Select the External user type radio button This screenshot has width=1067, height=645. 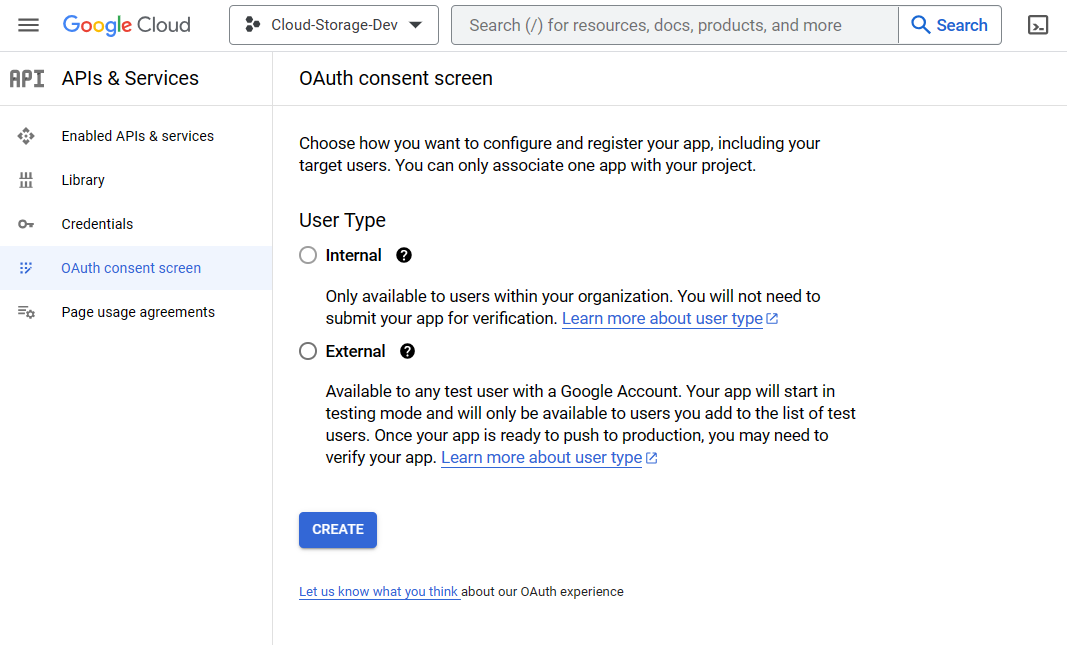(308, 351)
